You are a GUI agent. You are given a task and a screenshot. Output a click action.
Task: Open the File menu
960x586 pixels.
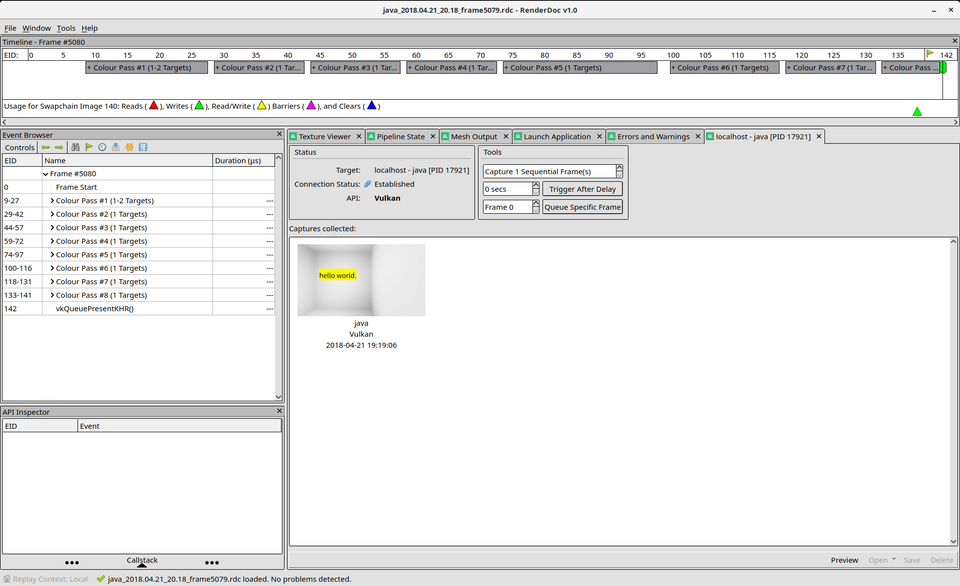click(x=10, y=28)
